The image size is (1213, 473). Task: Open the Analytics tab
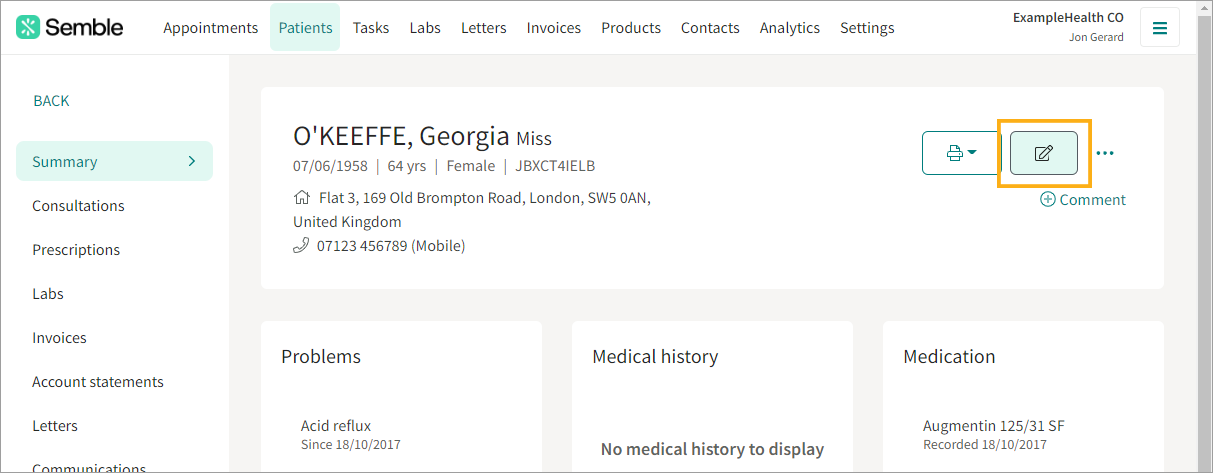pos(790,28)
